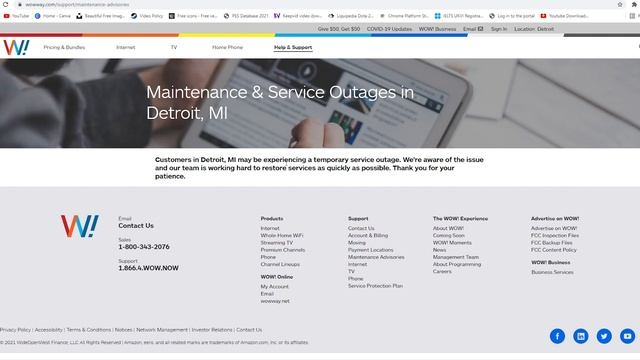The image size is (640, 360).
Task: Open Terms & Conditions link
Action: tap(89, 330)
